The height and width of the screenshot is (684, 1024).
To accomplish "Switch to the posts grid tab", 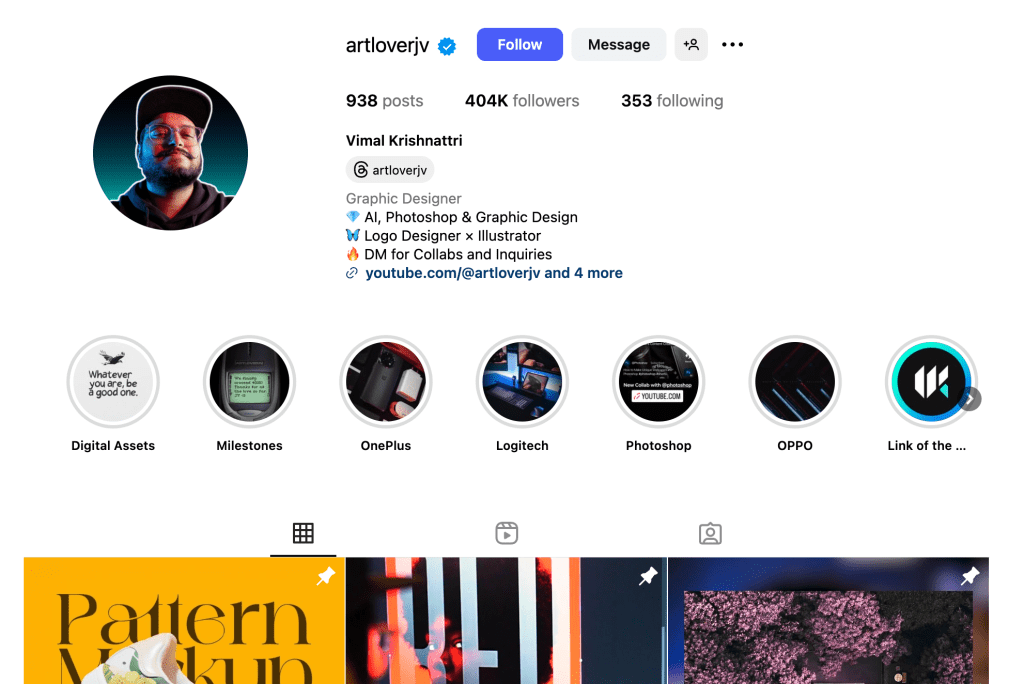I will (303, 533).
